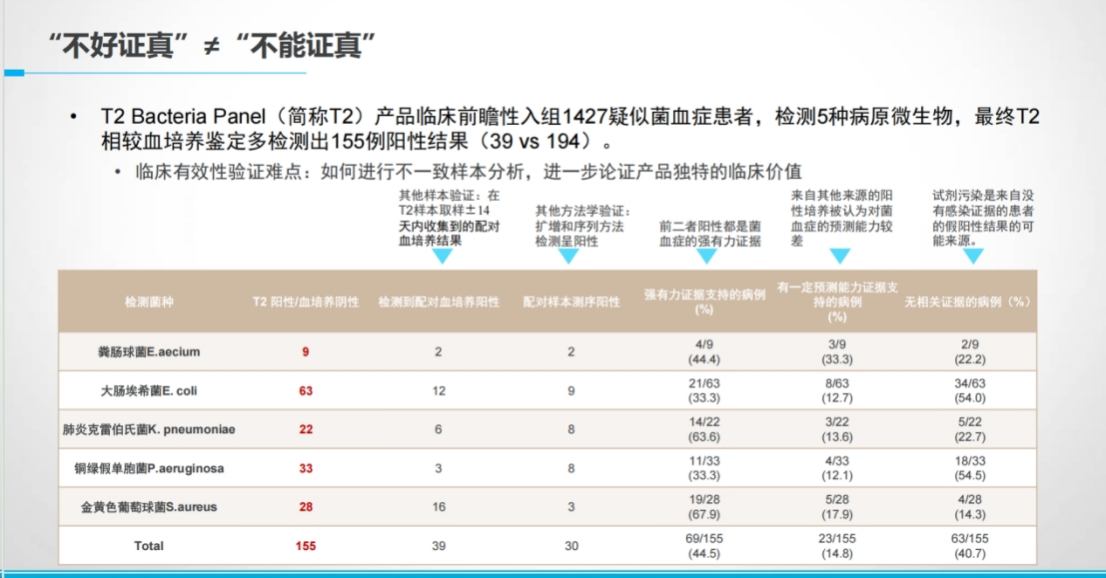Click the cell 34/63 (54.0)
This screenshot has height=578, width=1106.
coord(970,390)
